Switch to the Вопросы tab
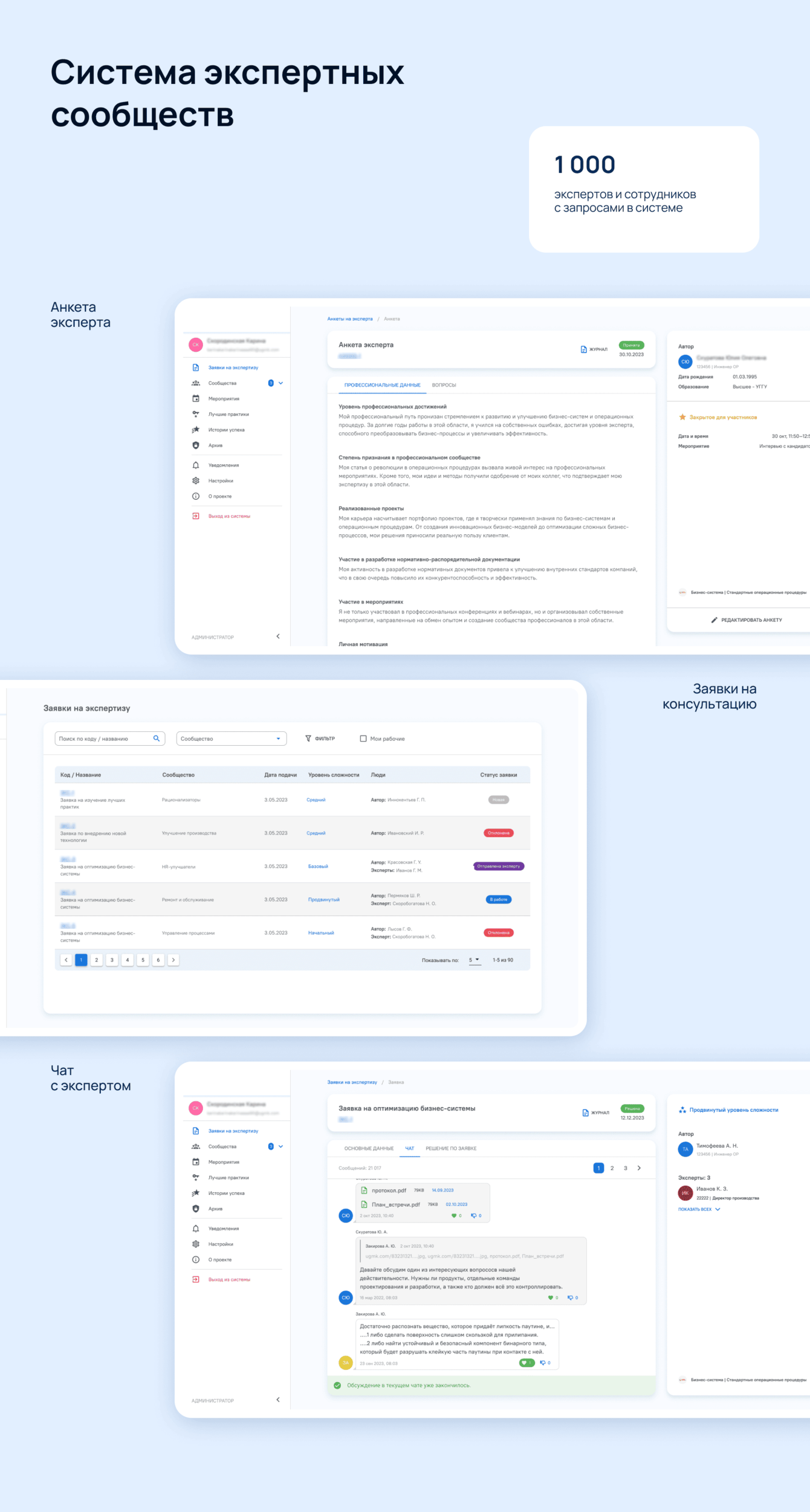The height and width of the screenshot is (1512, 810). 444,385
